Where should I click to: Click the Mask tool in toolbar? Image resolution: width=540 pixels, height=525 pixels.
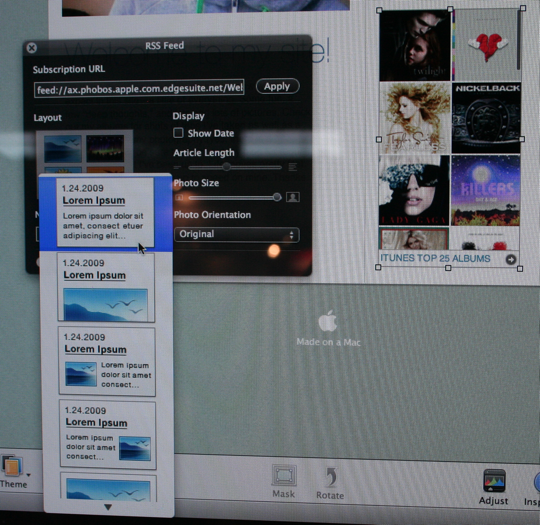(x=284, y=481)
